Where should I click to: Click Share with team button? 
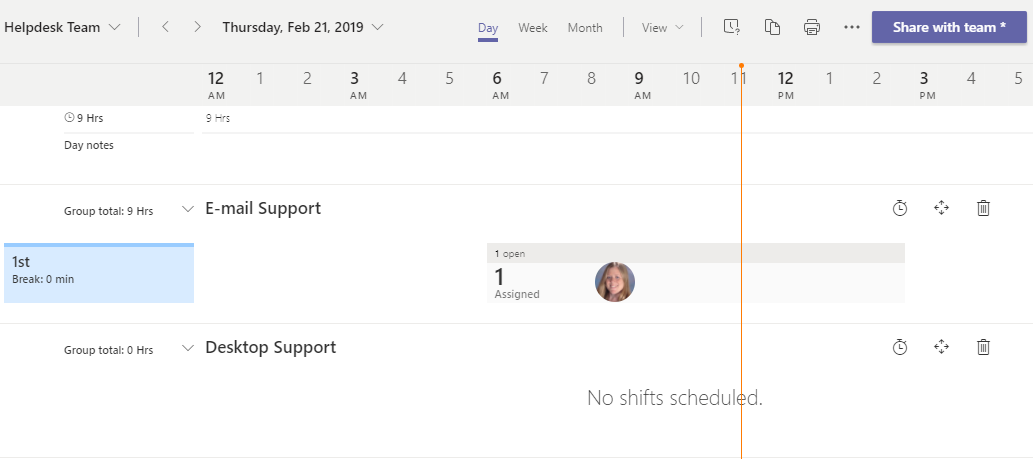click(x=948, y=27)
